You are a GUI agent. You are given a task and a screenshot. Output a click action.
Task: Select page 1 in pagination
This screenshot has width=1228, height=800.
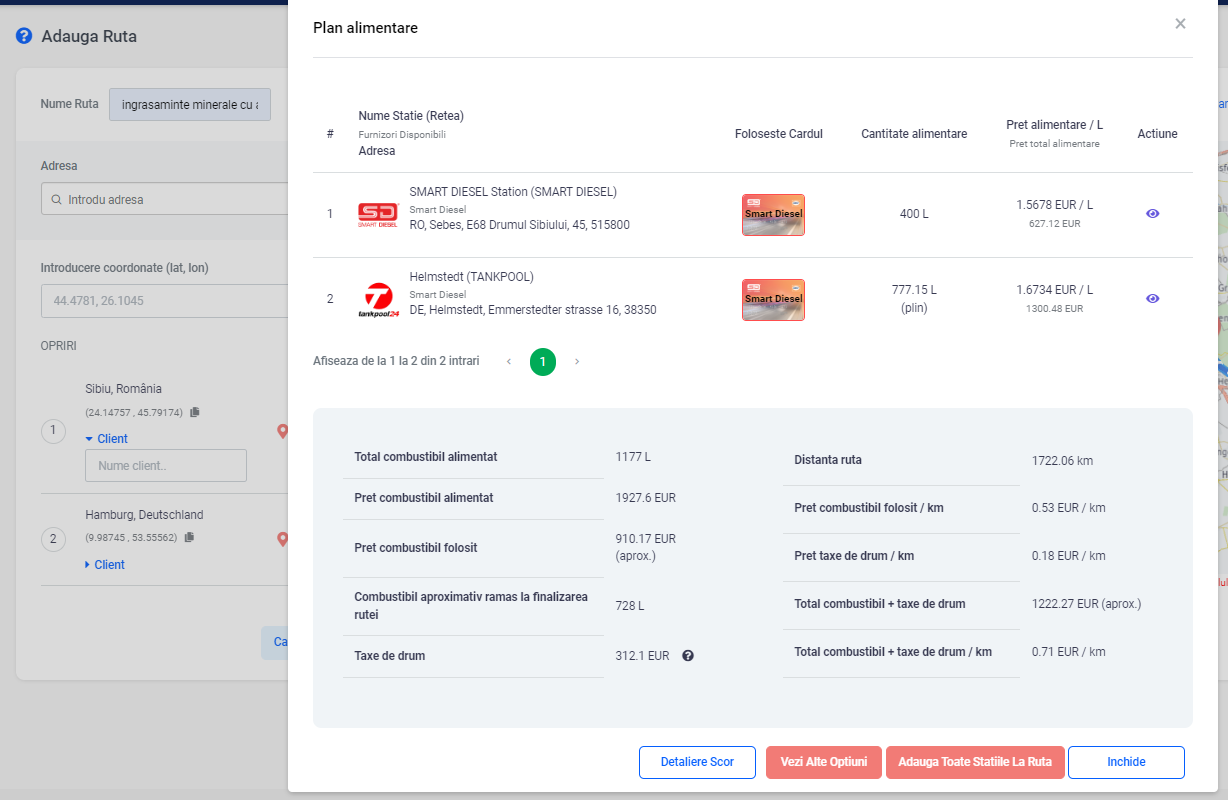click(543, 361)
